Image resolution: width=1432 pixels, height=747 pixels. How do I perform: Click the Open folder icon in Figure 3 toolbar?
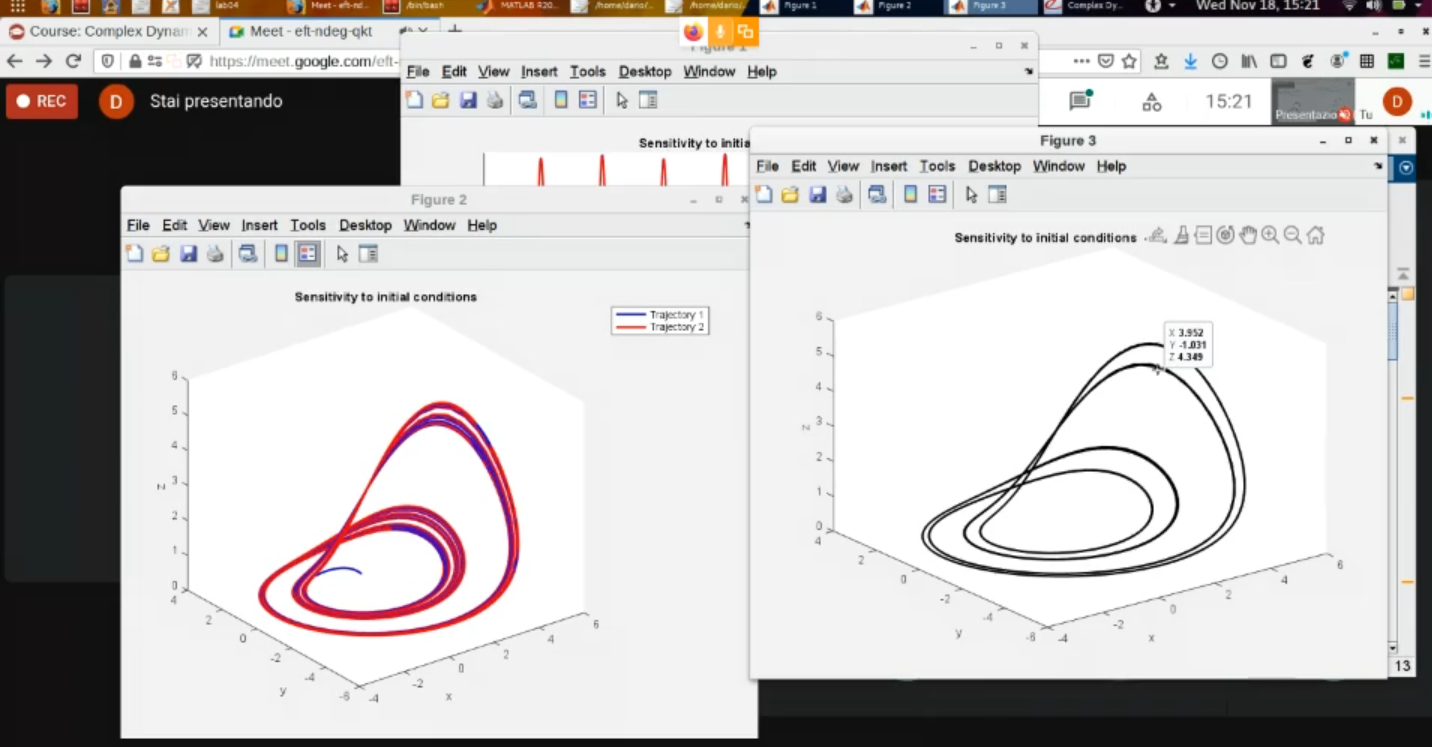[790, 195]
